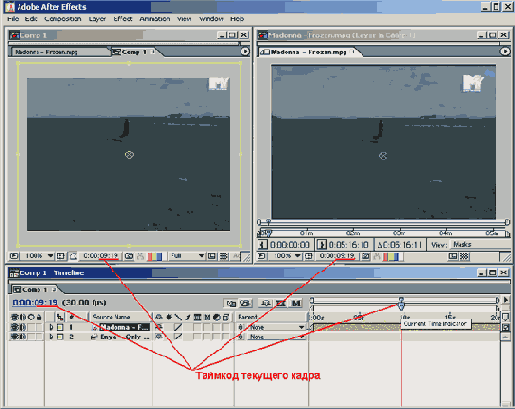Click layer duration value 0:05:16:11

point(400,245)
